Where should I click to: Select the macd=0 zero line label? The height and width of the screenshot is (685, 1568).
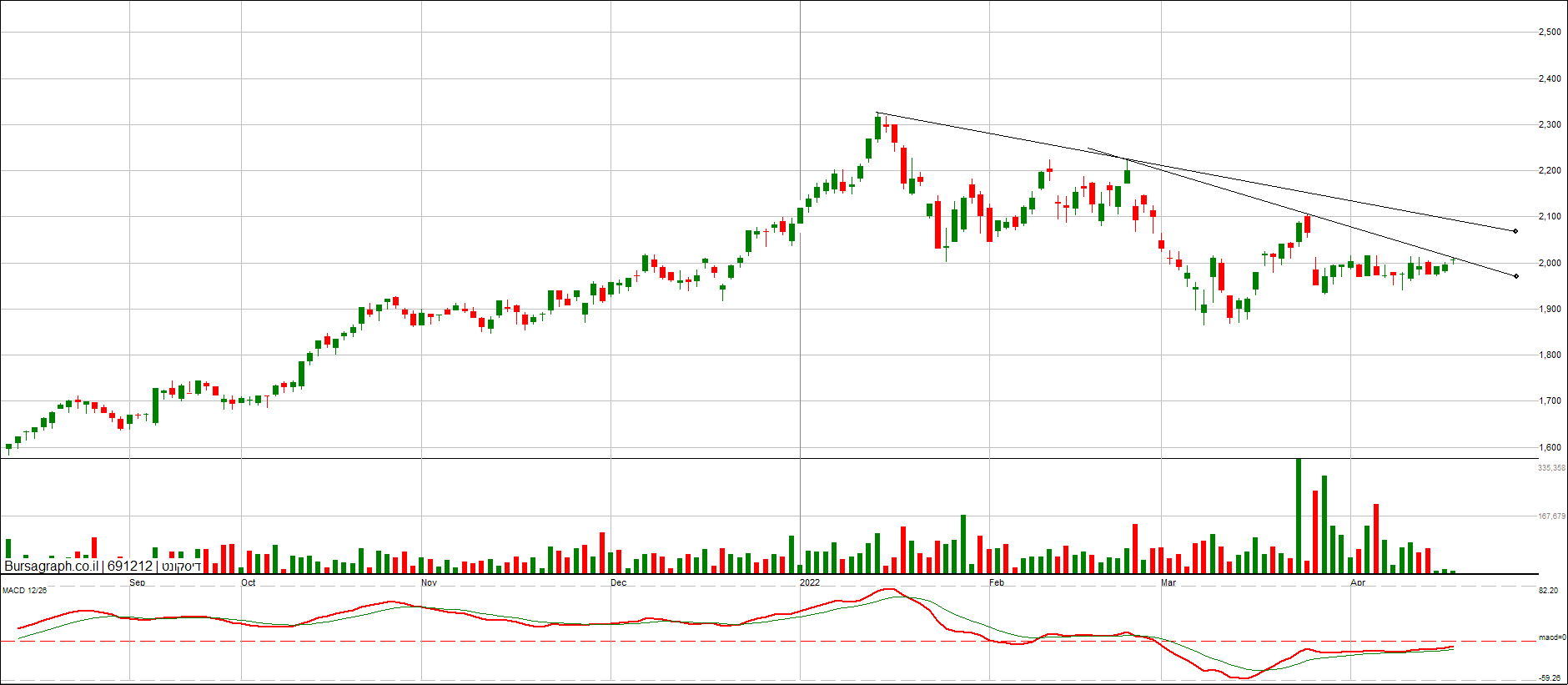(1552, 637)
